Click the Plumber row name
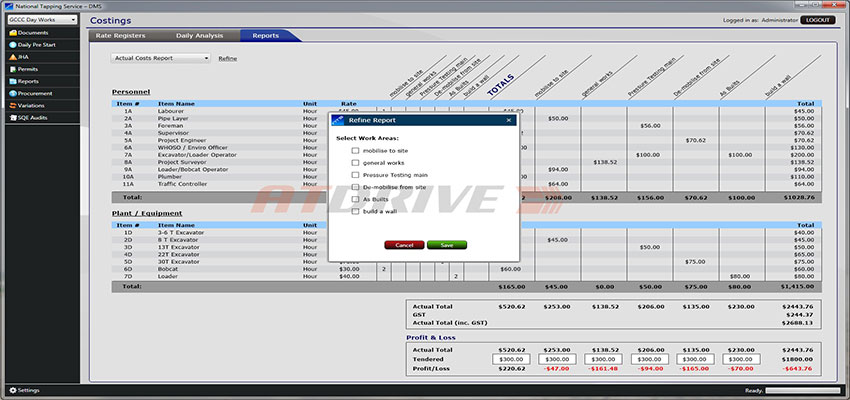This screenshot has height=400, width=850. click(x=169, y=177)
